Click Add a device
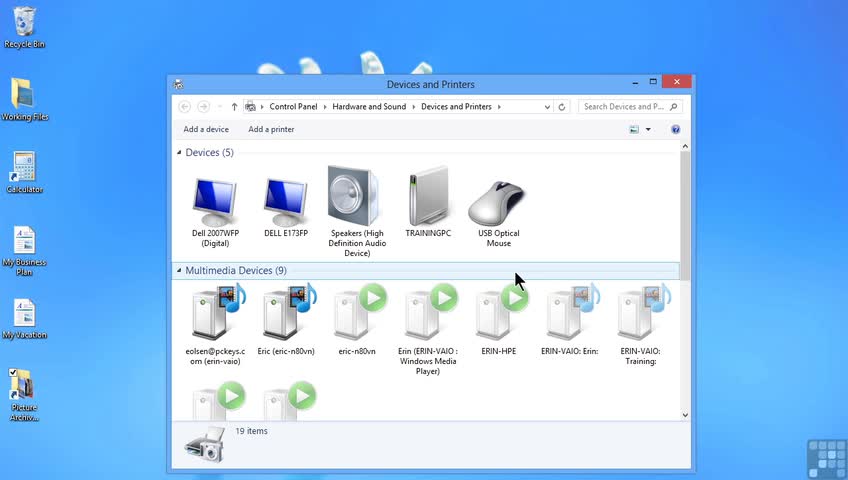Screen dimensions: 848x480 click(x=206, y=129)
